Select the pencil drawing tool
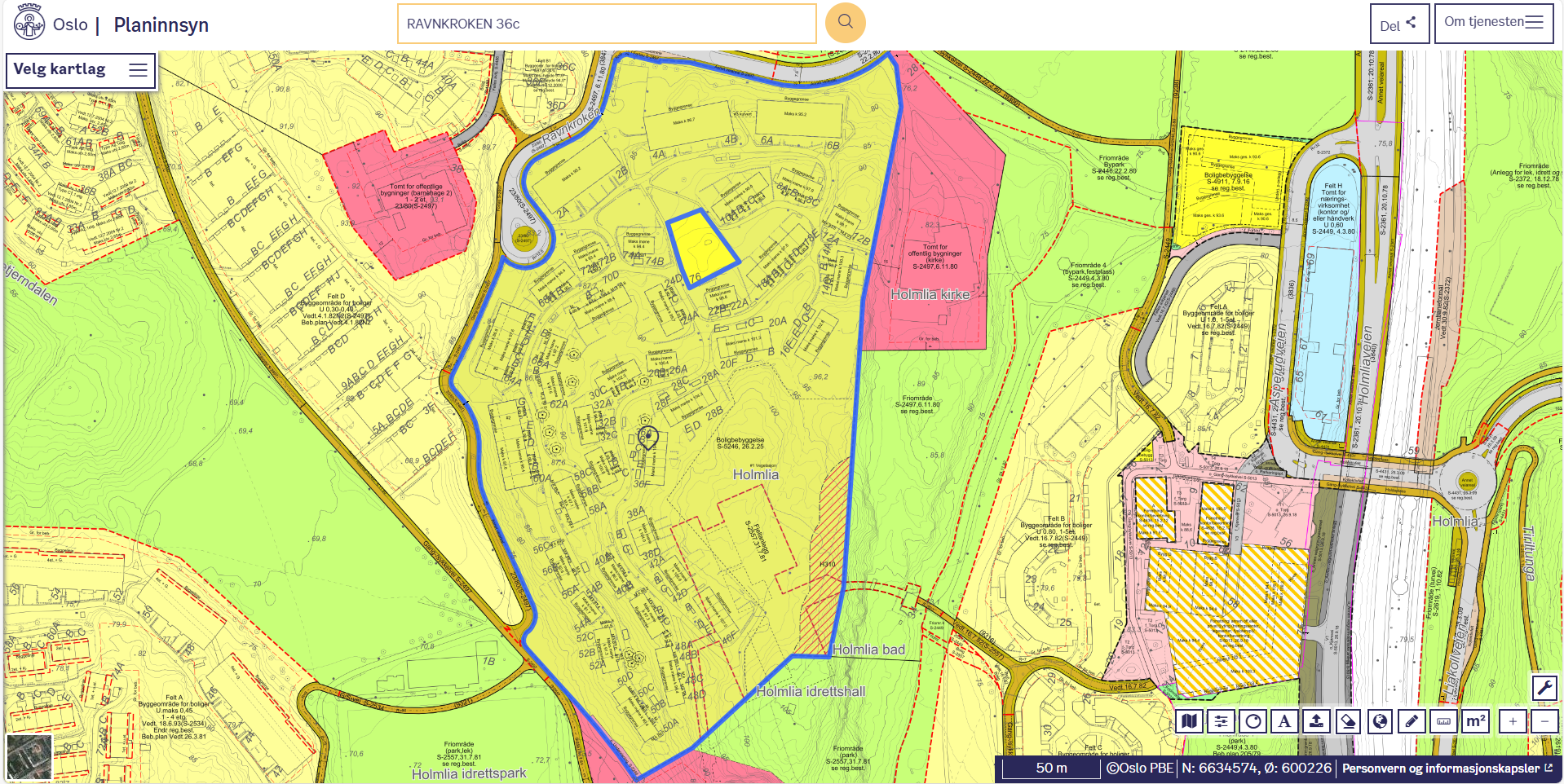Viewport: 1564px width, 784px height. tap(1412, 721)
